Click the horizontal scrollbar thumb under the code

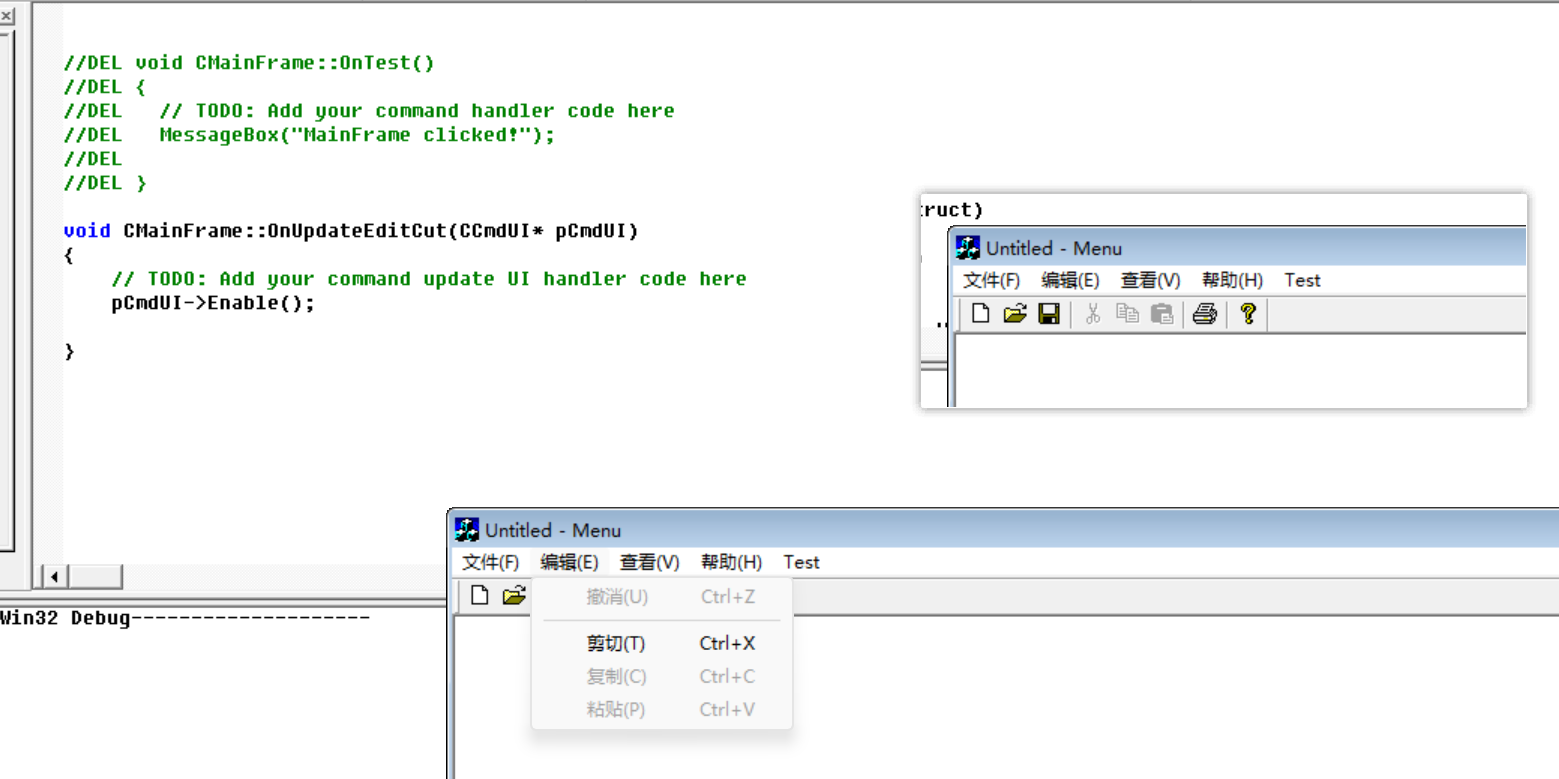click(x=96, y=576)
